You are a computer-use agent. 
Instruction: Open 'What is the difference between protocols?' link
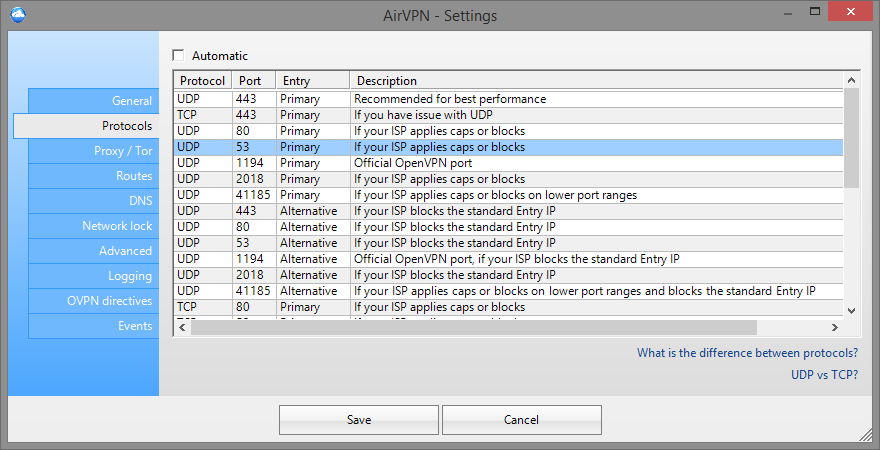tap(747, 353)
